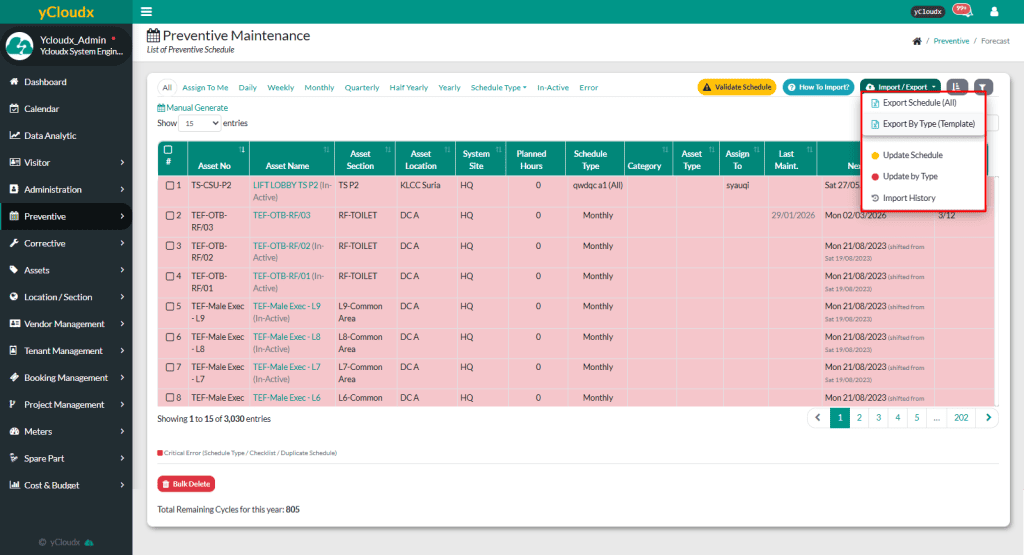Open the notifications chat icon with 99+ badge

962,11
